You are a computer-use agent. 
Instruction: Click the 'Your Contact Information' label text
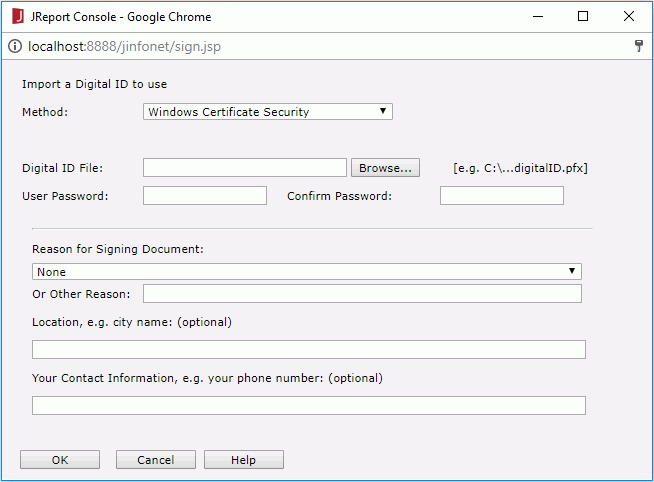(103, 378)
